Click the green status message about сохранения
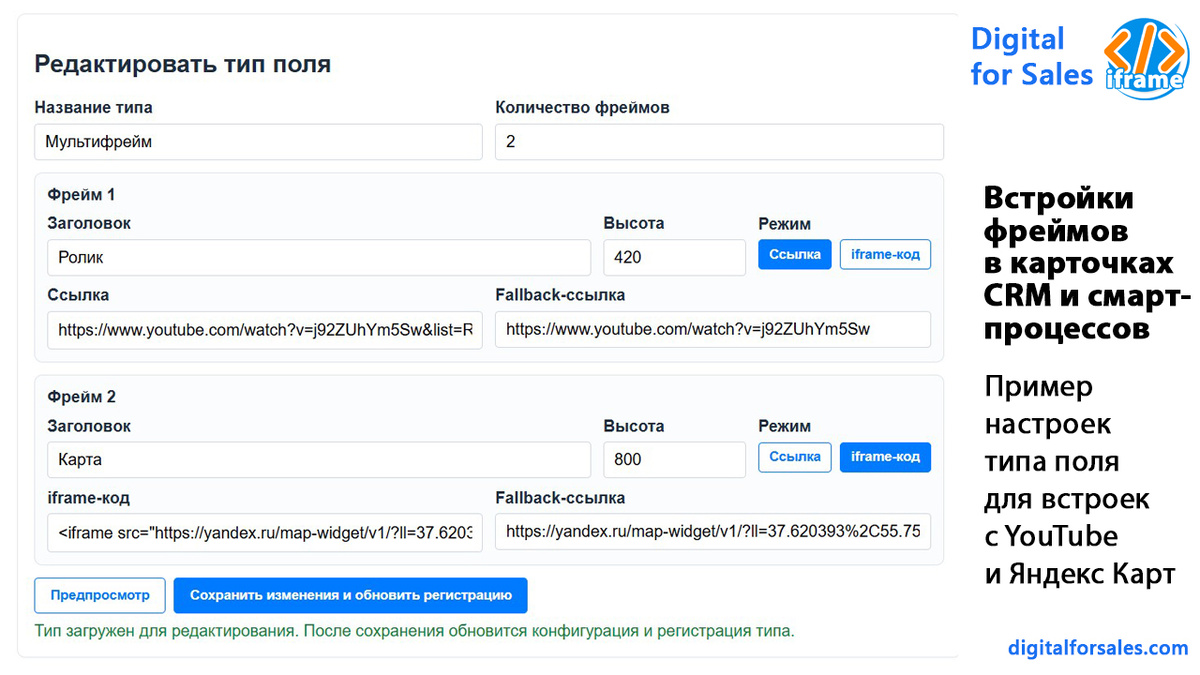 coord(414,631)
